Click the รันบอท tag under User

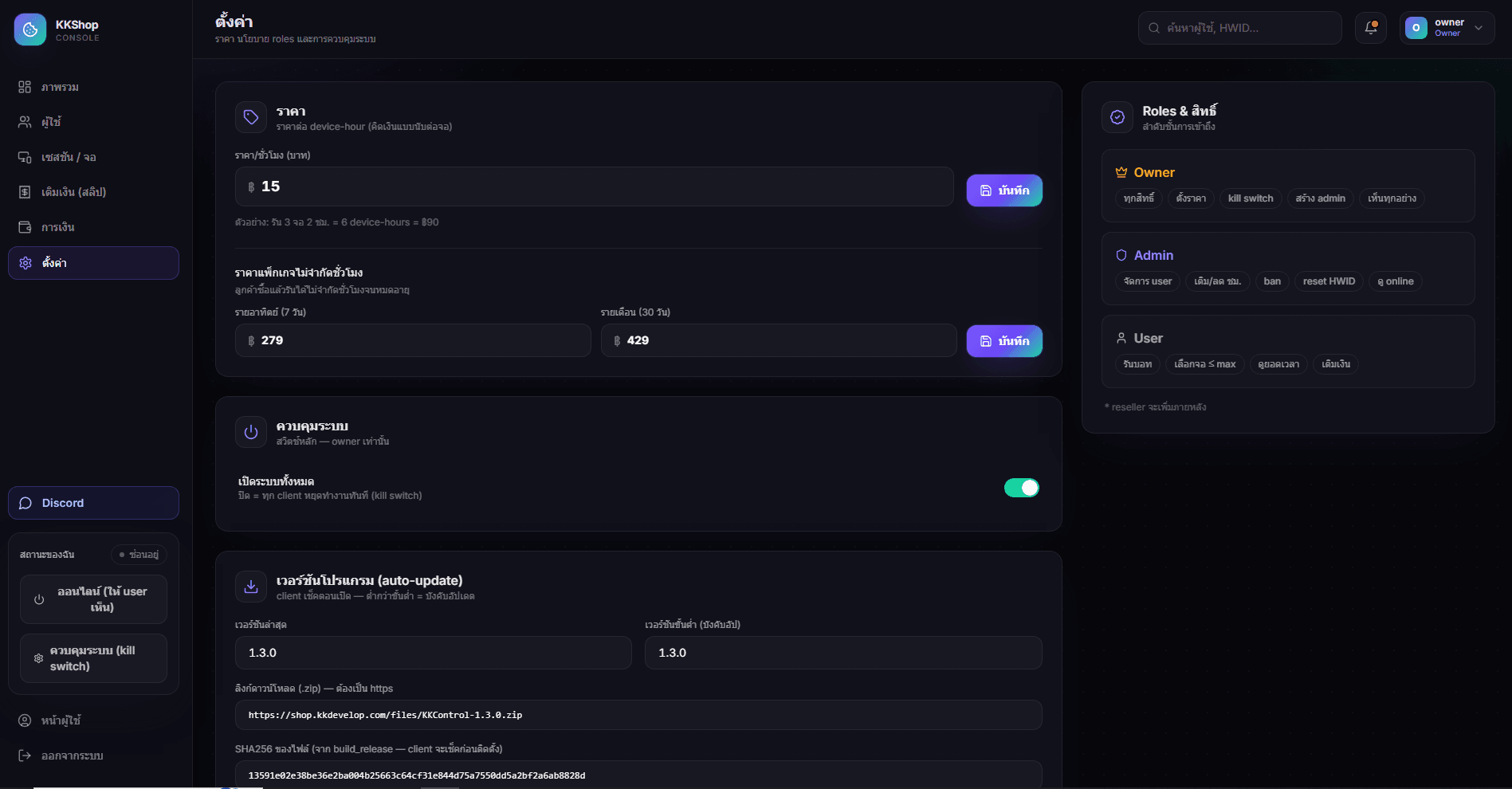pyautogui.click(x=1137, y=364)
